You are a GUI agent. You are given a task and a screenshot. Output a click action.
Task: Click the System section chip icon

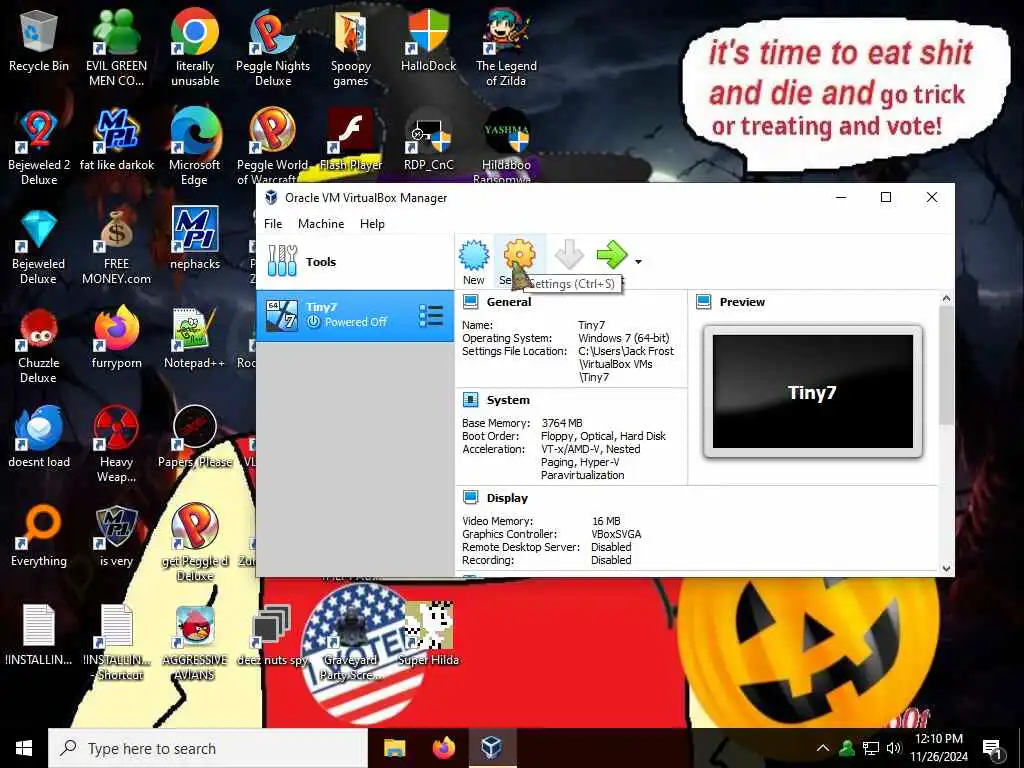pos(470,400)
